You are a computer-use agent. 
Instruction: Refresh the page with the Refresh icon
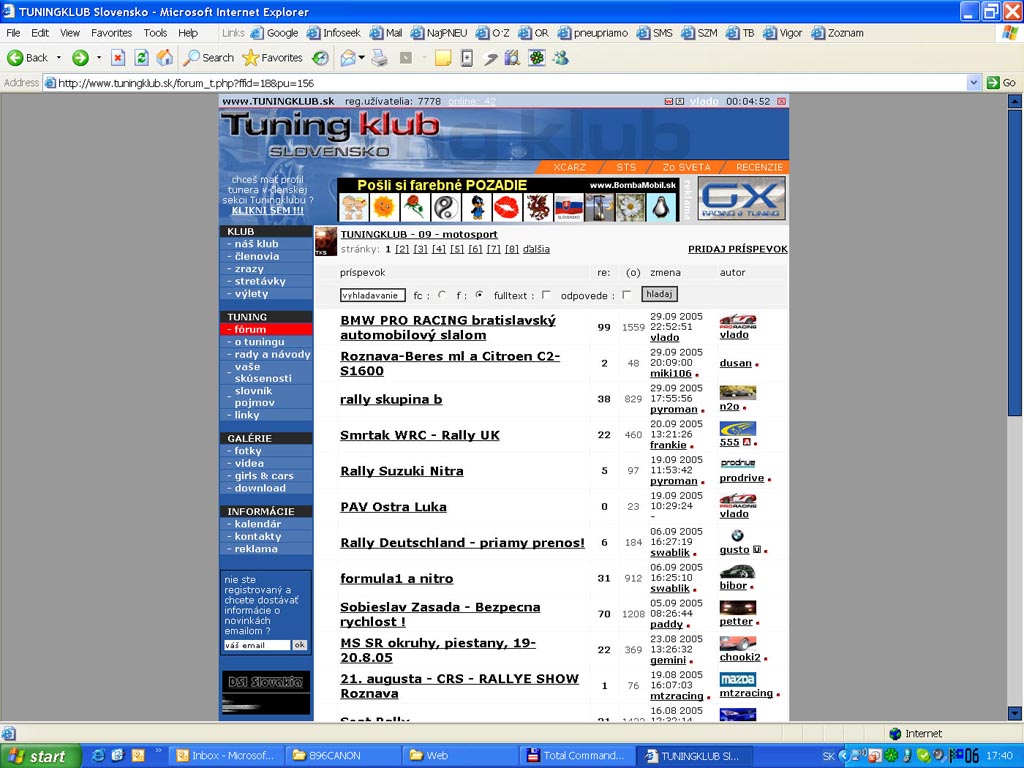coord(141,58)
